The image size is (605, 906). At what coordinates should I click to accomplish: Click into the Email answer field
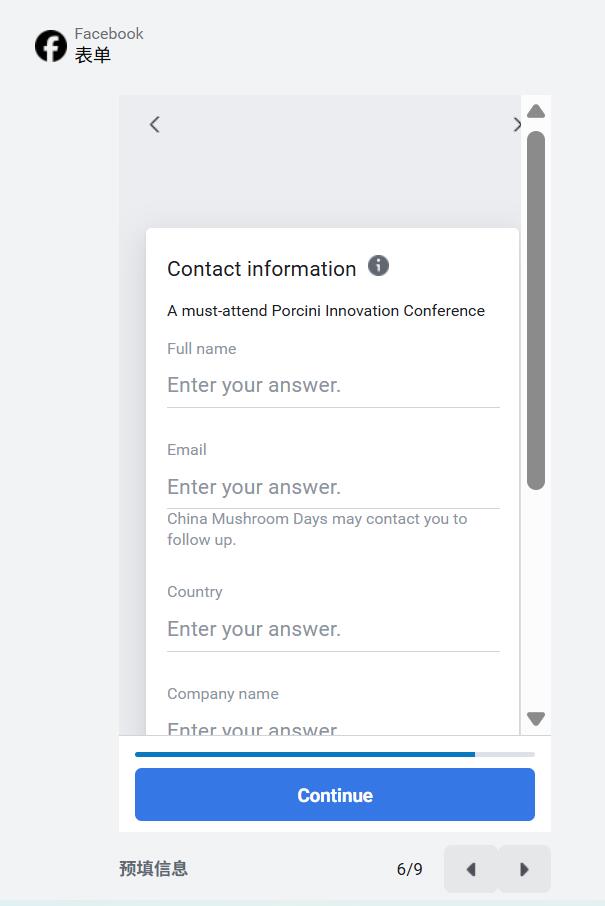point(333,488)
